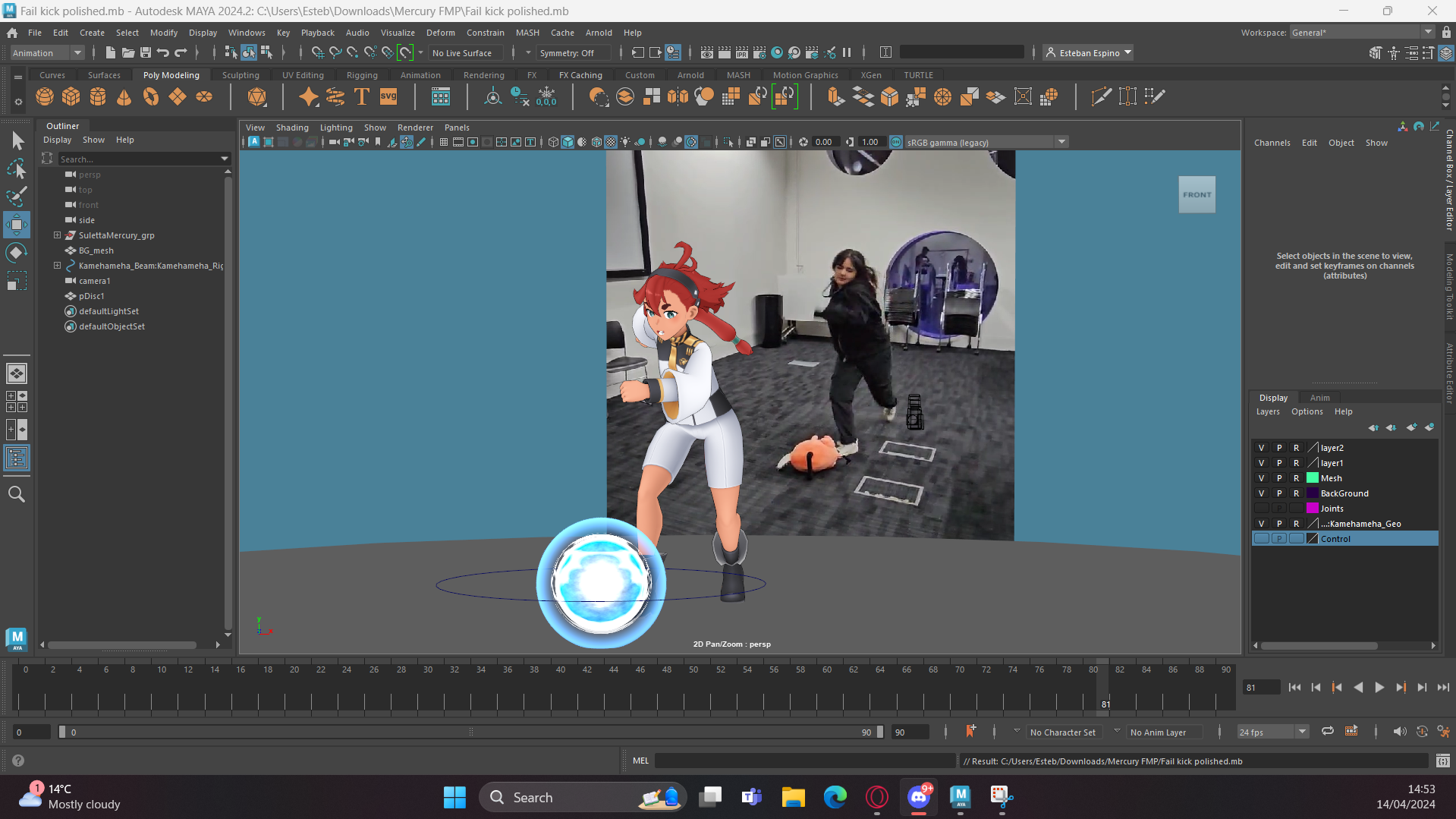This screenshot has height=819, width=1456.
Task: Expand Kamehameha_Beam rig node in Outliner
Action: (x=57, y=266)
